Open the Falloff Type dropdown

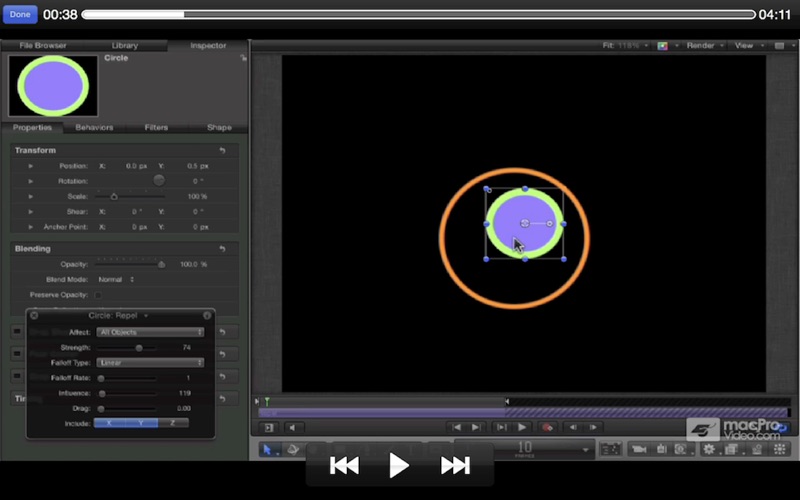(x=150, y=362)
